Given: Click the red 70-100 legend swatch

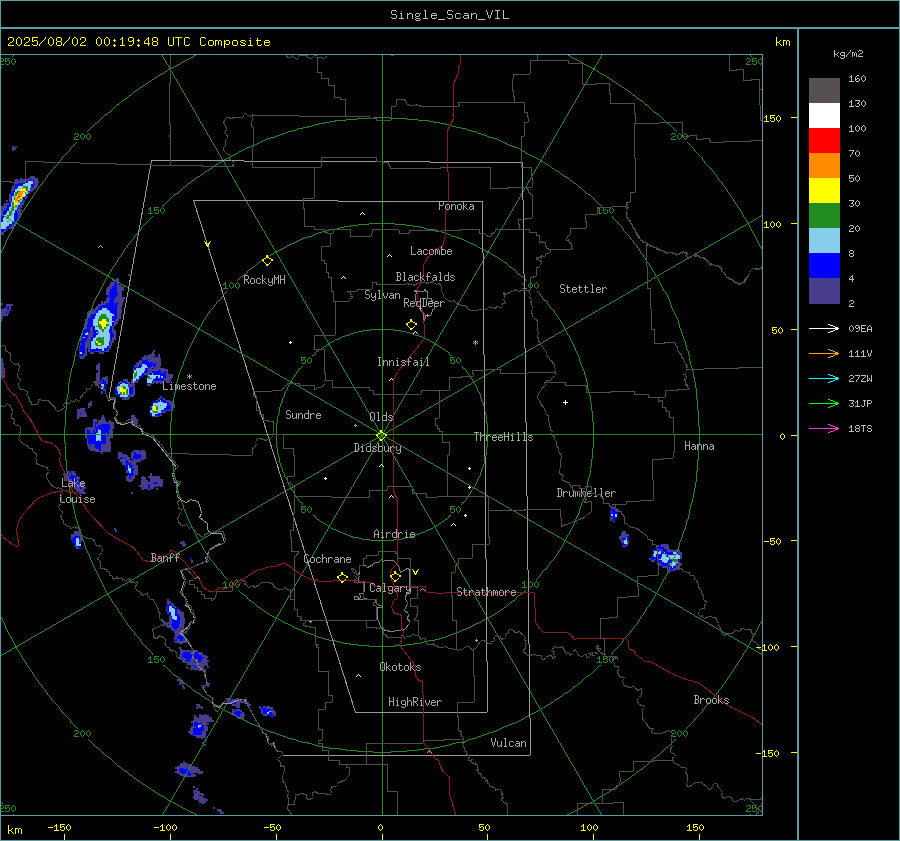Looking at the screenshot, I should tap(824, 141).
